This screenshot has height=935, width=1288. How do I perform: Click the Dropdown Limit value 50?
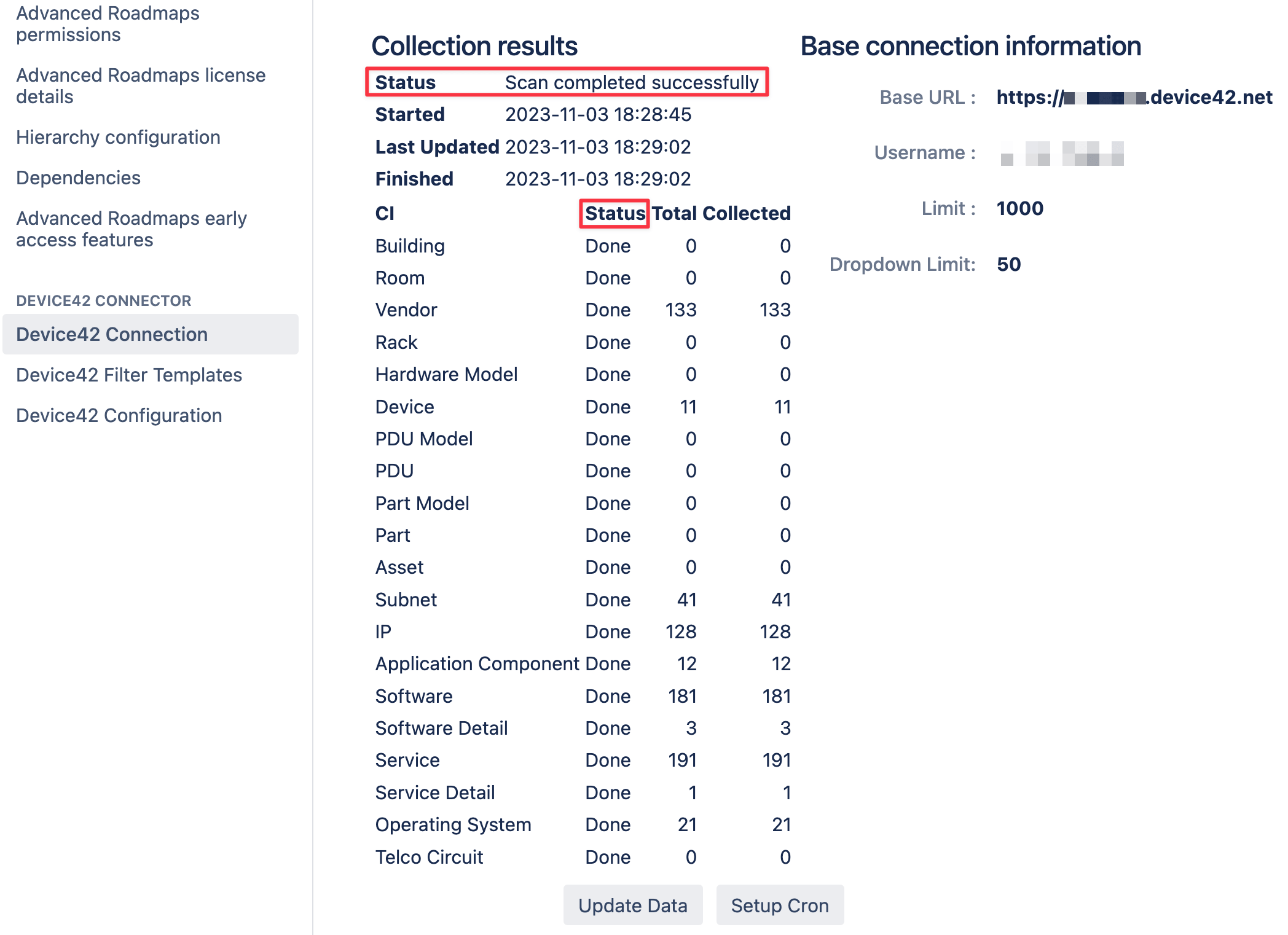coord(1008,264)
